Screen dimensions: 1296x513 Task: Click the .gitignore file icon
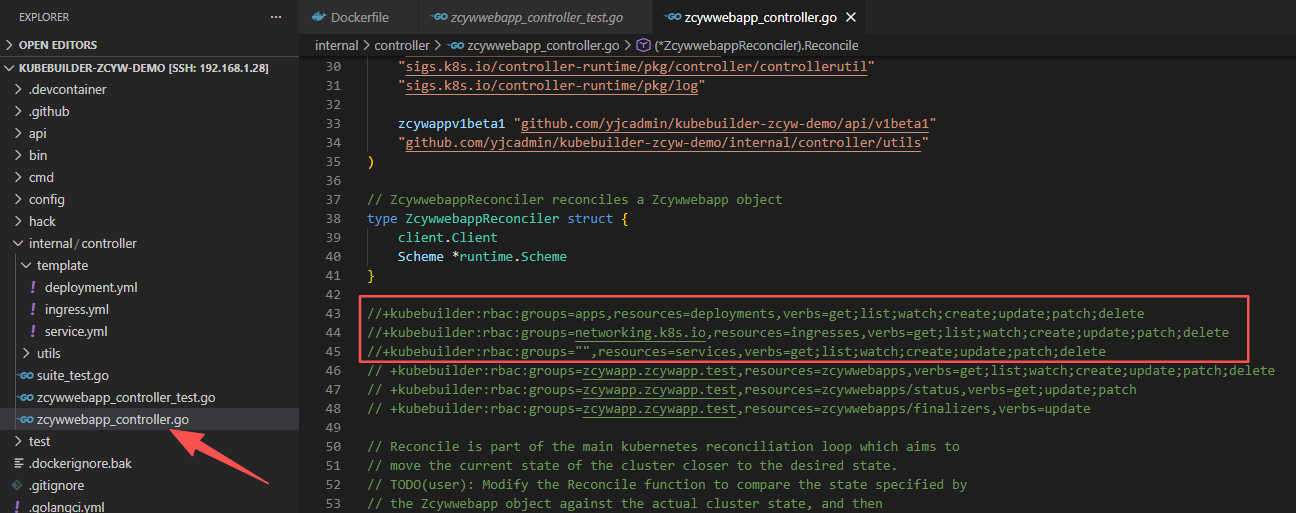[x=17, y=485]
